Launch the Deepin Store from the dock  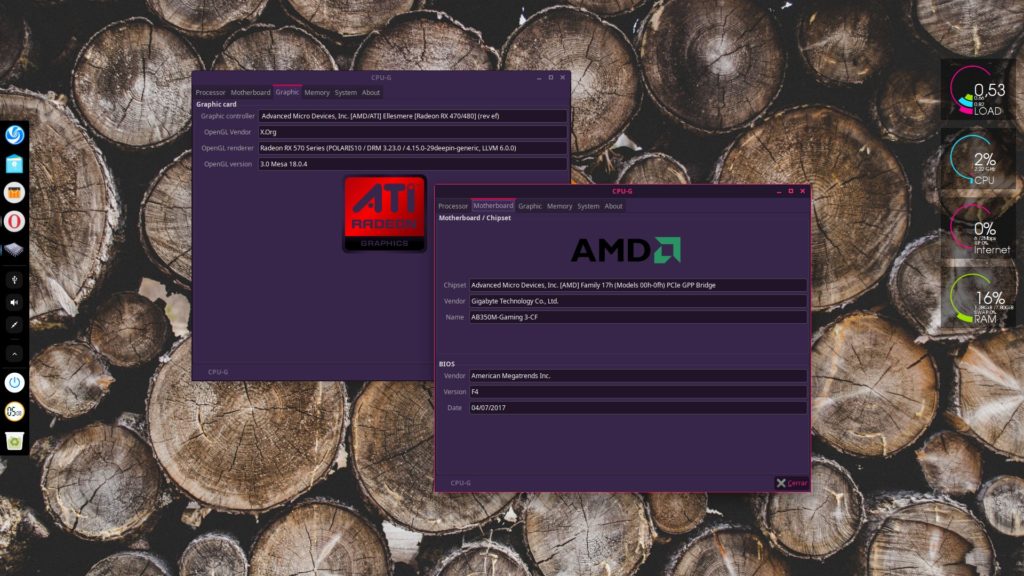(15, 164)
